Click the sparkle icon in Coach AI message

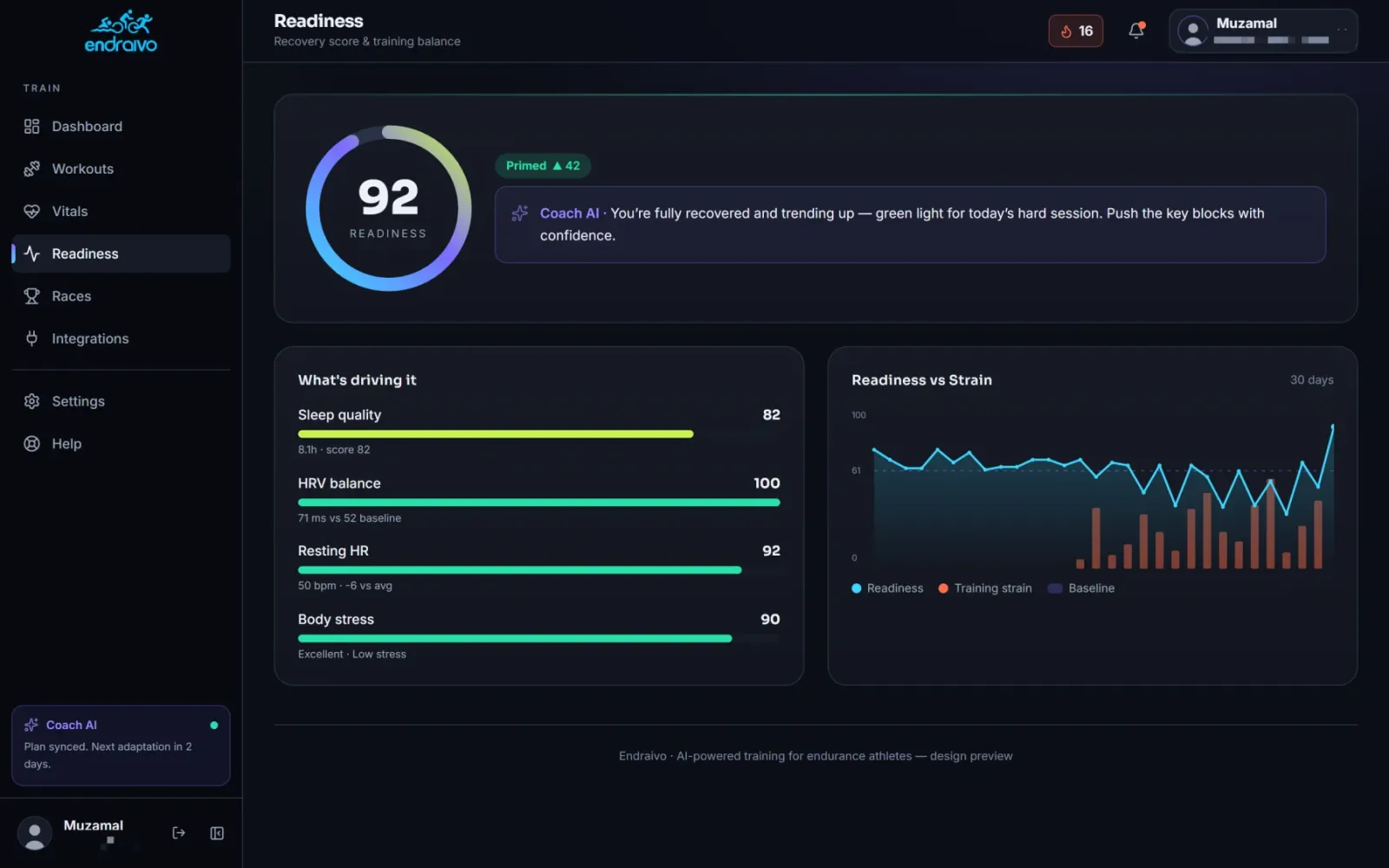[520, 214]
